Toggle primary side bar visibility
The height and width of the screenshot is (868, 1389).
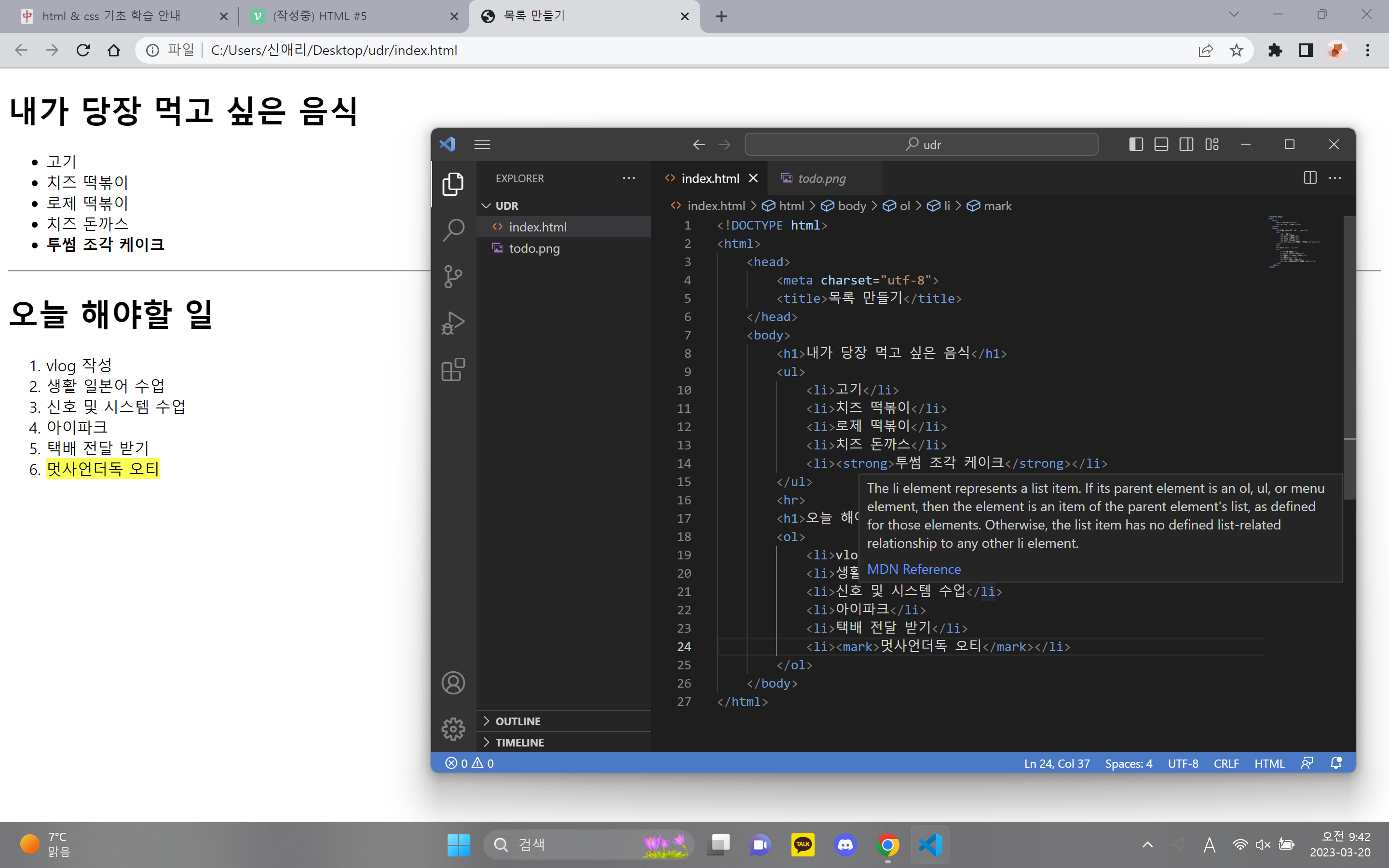(1136, 145)
